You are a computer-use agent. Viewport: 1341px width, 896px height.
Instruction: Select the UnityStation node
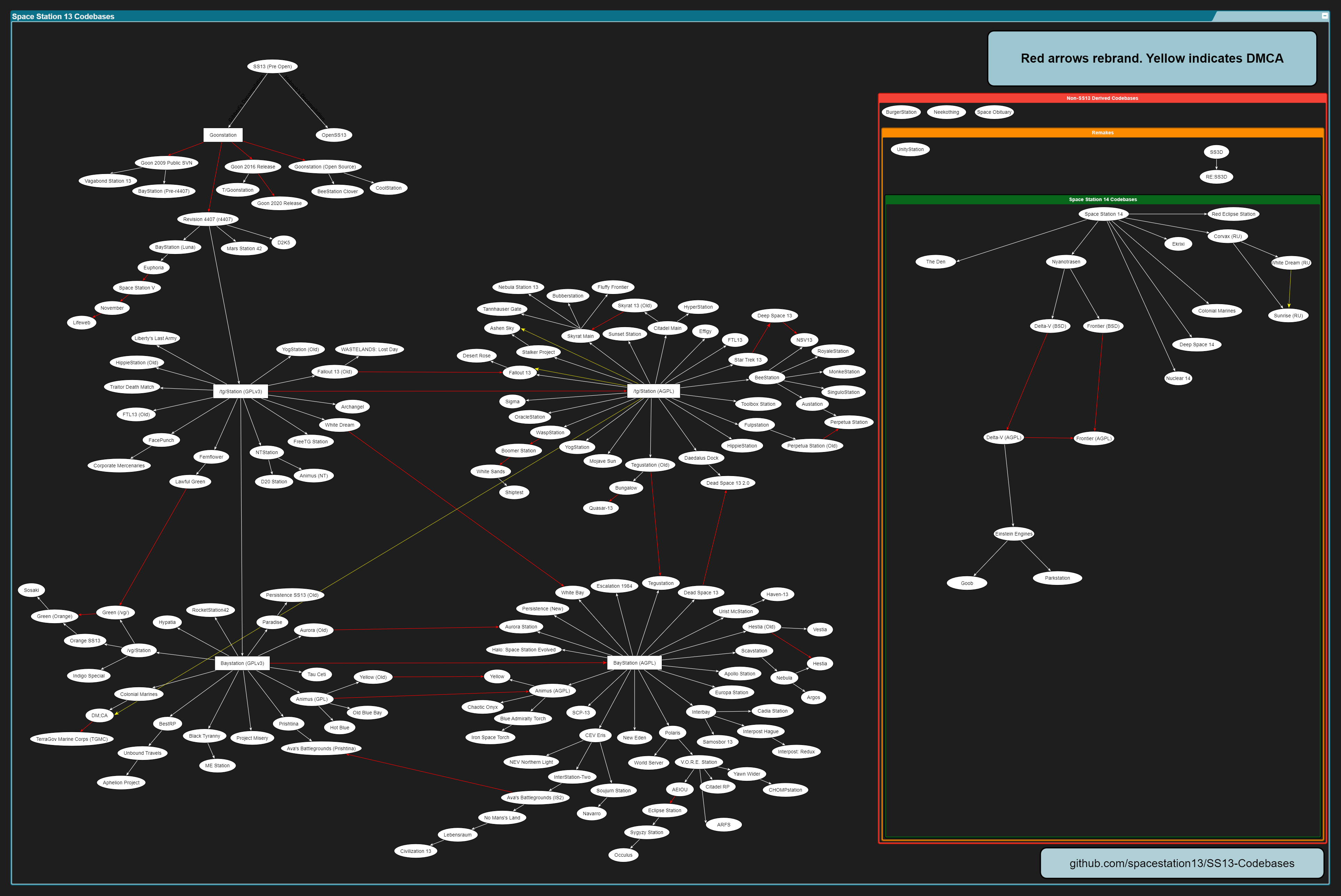point(910,149)
